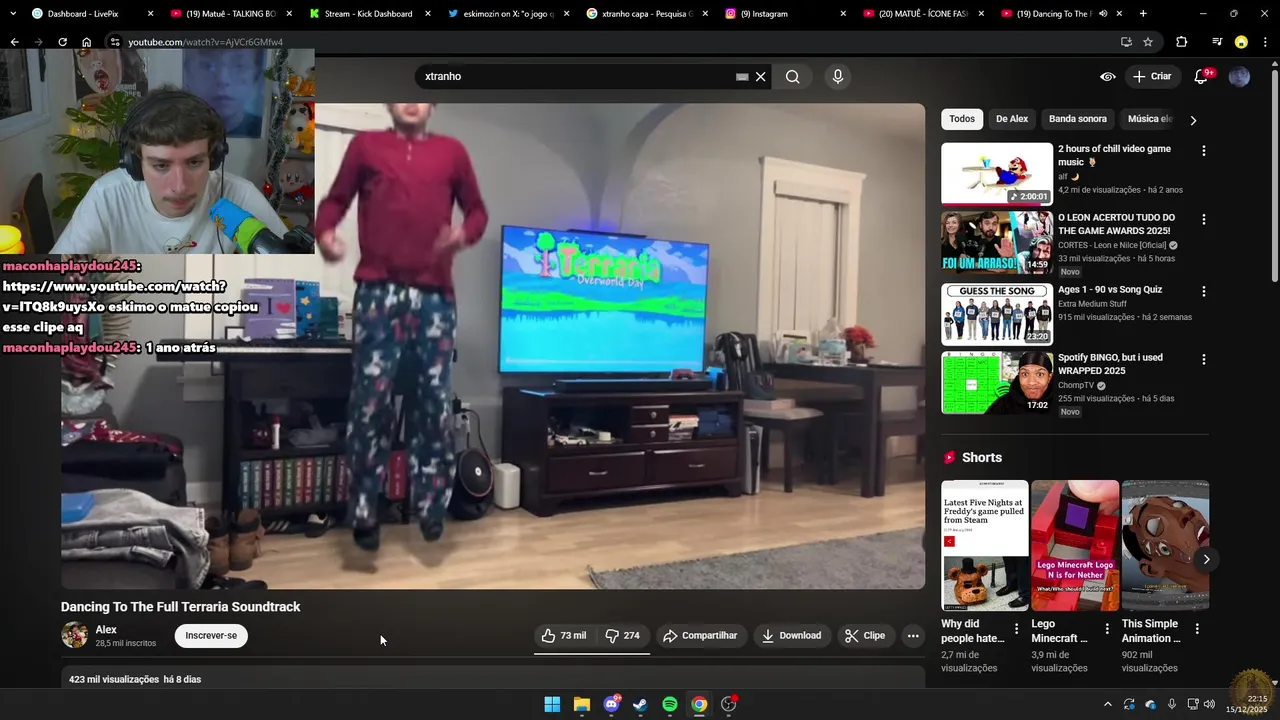
Task: Clear the search field with X
Action: coord(760,76)
